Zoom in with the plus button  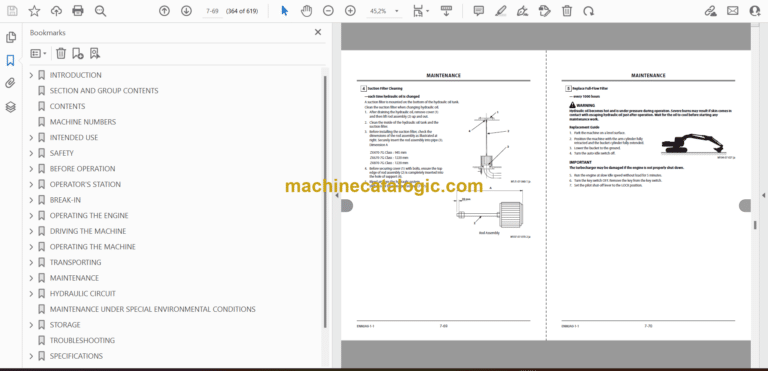[350, 11]
